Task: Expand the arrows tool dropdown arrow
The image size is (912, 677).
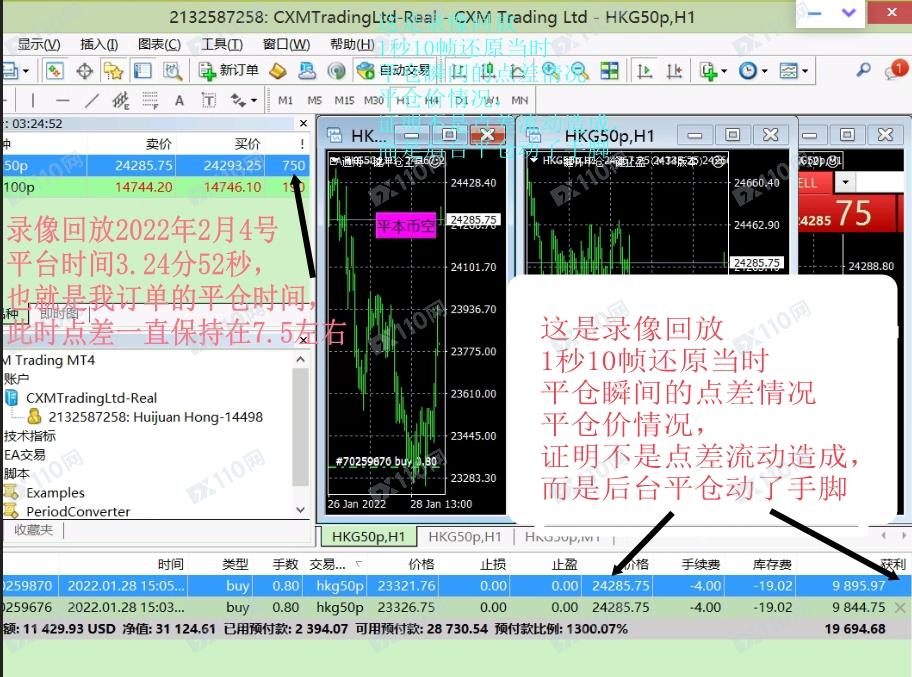Action: pyautogui.click(x=254, y=101)
